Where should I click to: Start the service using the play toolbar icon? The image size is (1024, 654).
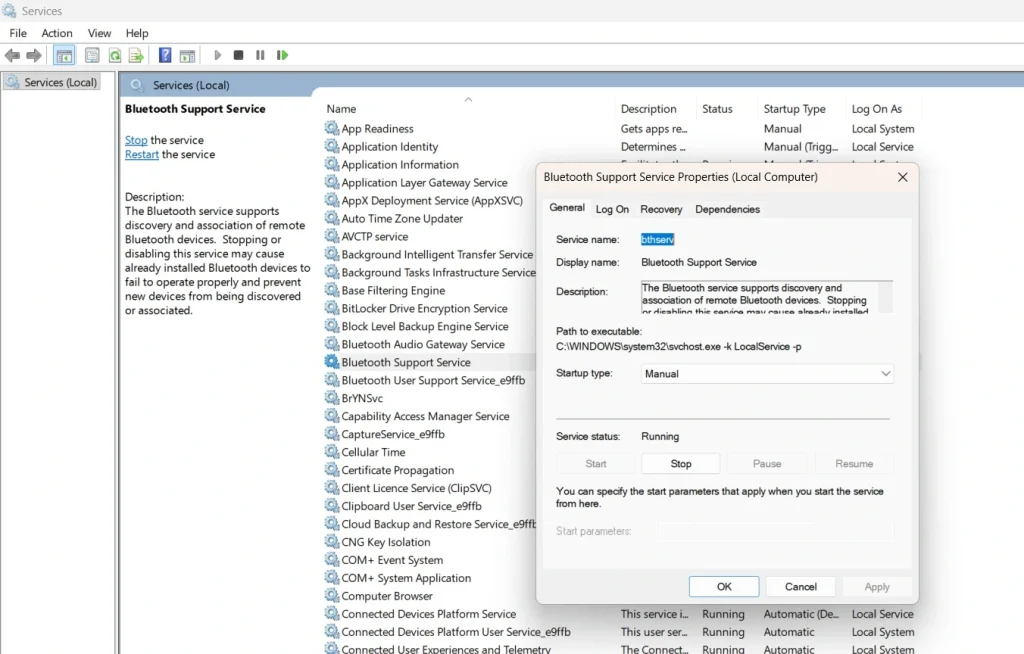click(x=217, y=55)
